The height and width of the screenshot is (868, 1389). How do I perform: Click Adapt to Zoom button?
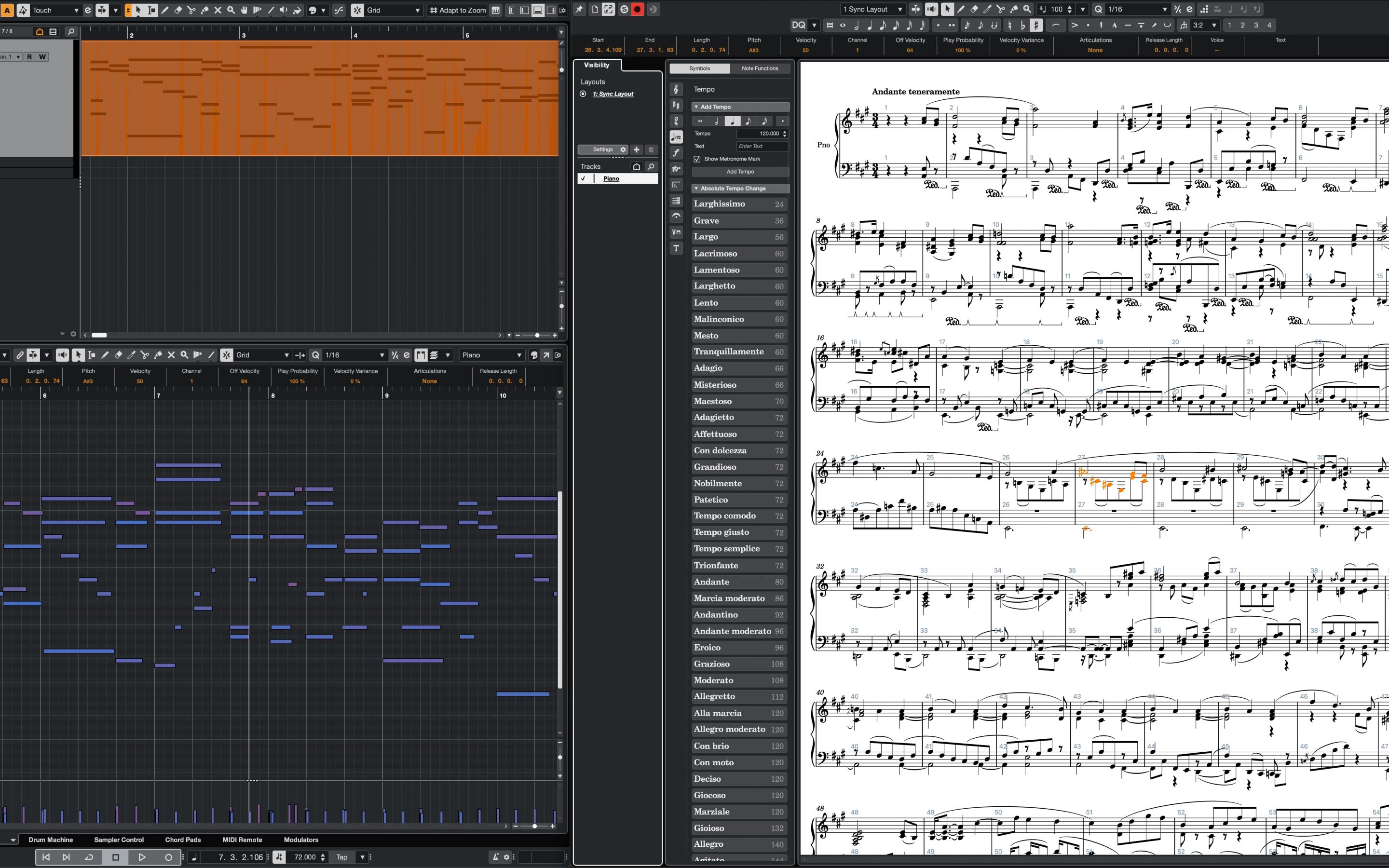tap(457, 10)
